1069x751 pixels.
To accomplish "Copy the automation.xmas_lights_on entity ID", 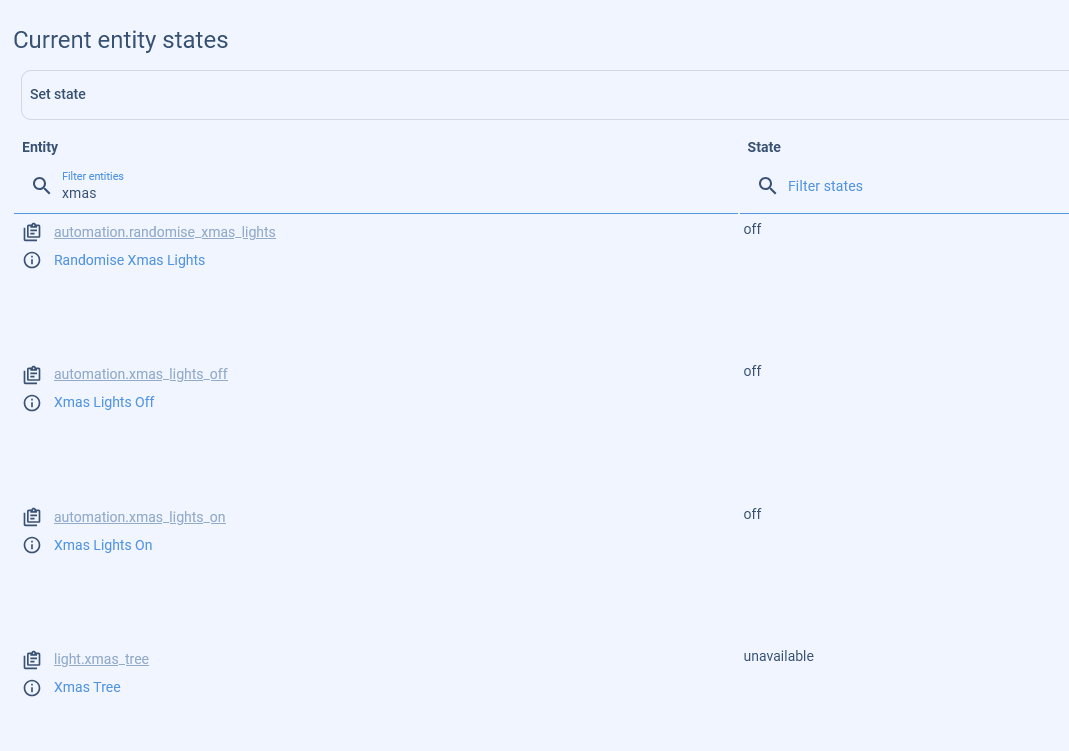I will click(x=32, y=517).
